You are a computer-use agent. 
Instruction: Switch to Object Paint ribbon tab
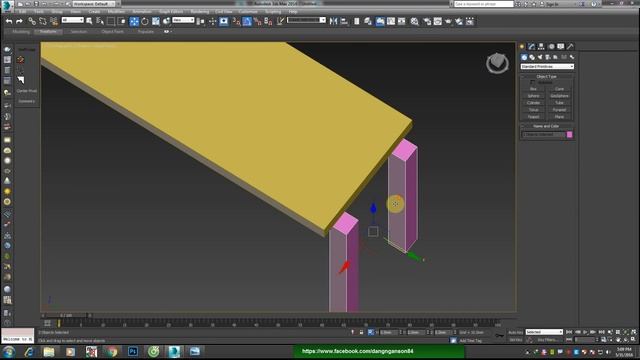112,31
